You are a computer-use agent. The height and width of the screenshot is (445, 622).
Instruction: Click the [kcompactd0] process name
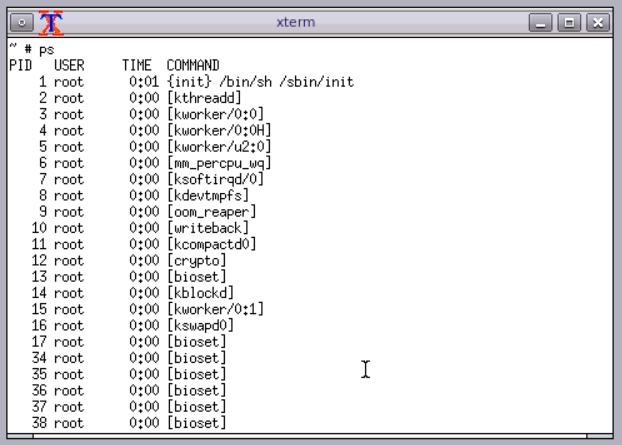[213, 244]
